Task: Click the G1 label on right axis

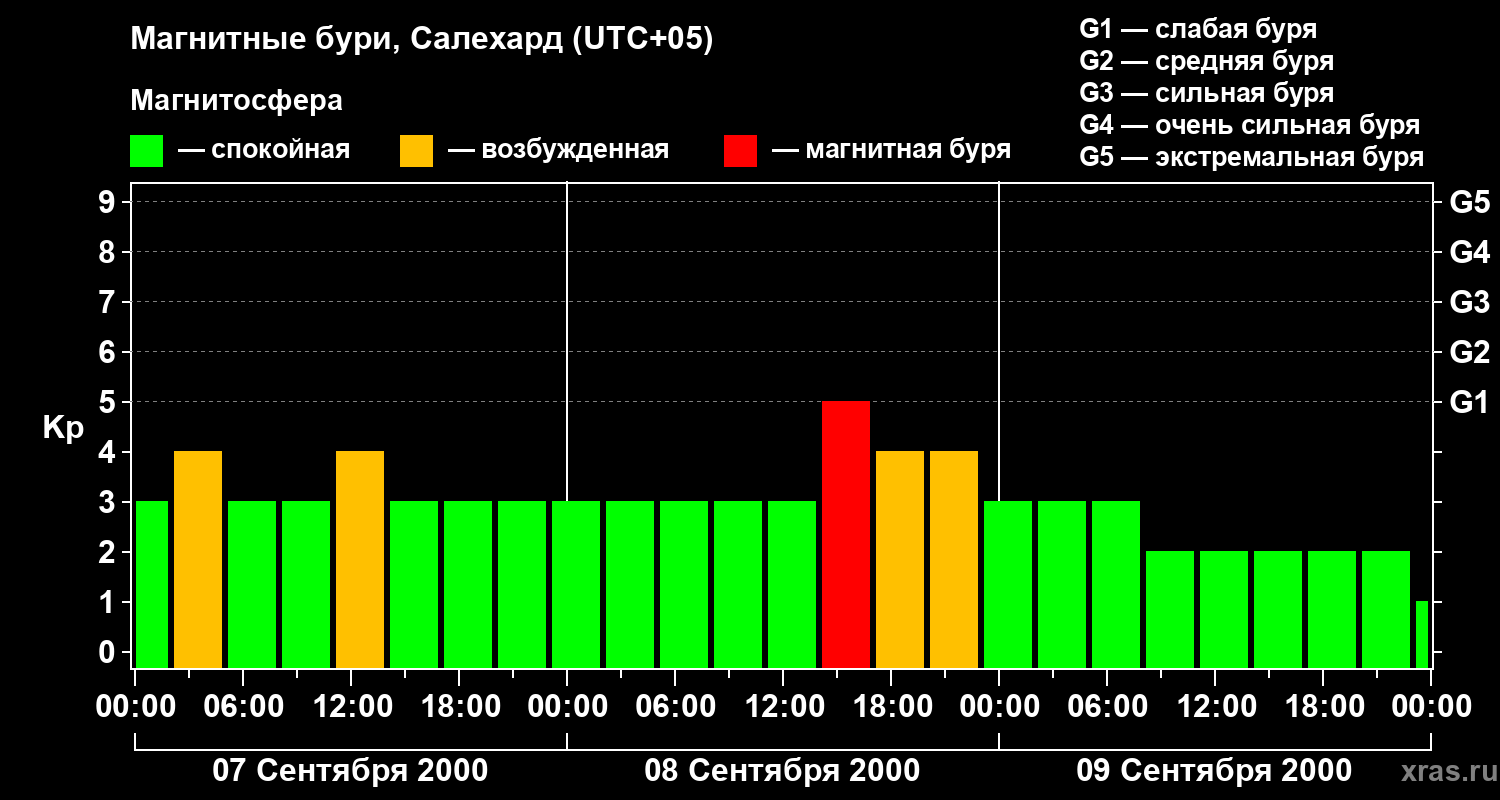Action: 1469,402
